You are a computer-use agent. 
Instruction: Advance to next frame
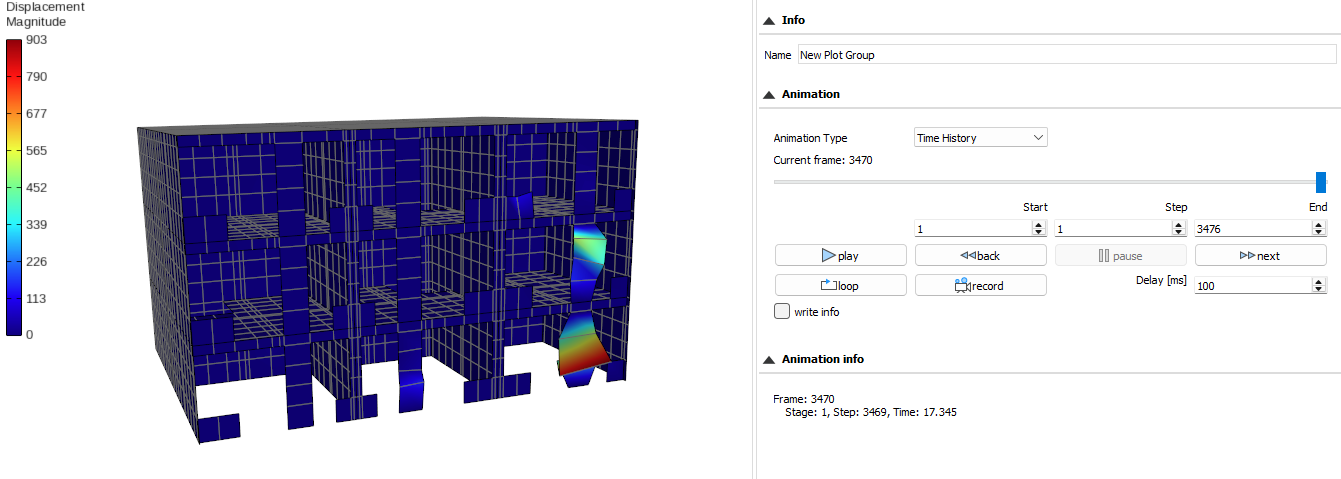(1261, 255)
